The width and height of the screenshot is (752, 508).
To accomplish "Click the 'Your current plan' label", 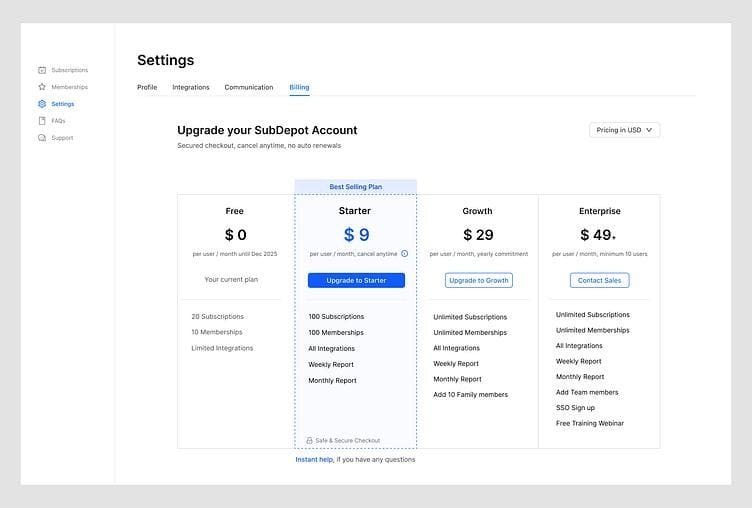I will pyautogui.click(x=231, y=279).
